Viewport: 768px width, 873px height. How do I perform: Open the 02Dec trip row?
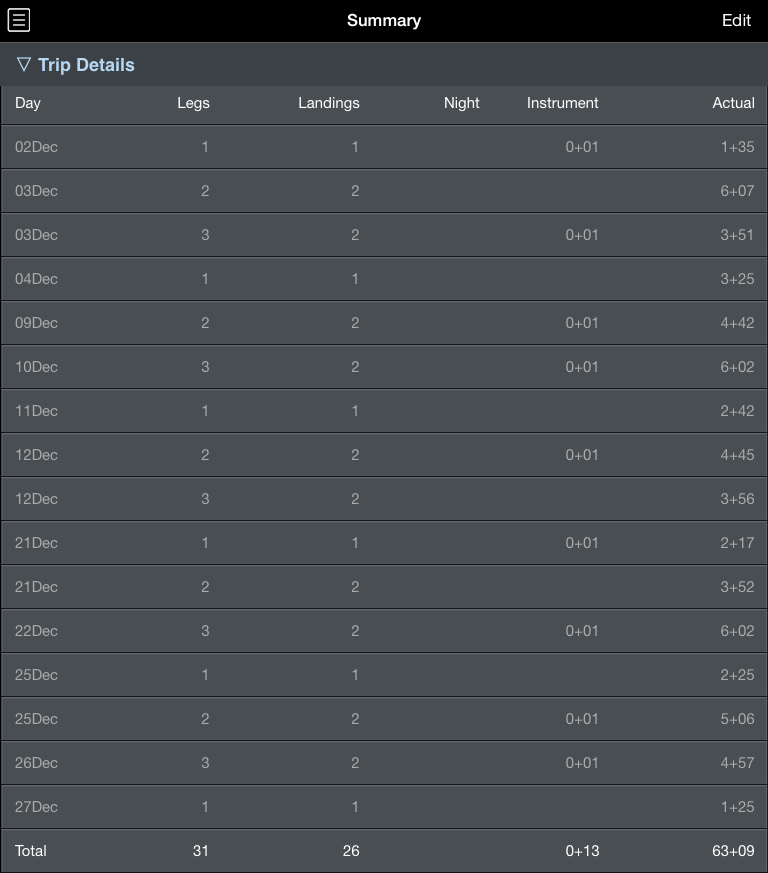click(384, 147)
